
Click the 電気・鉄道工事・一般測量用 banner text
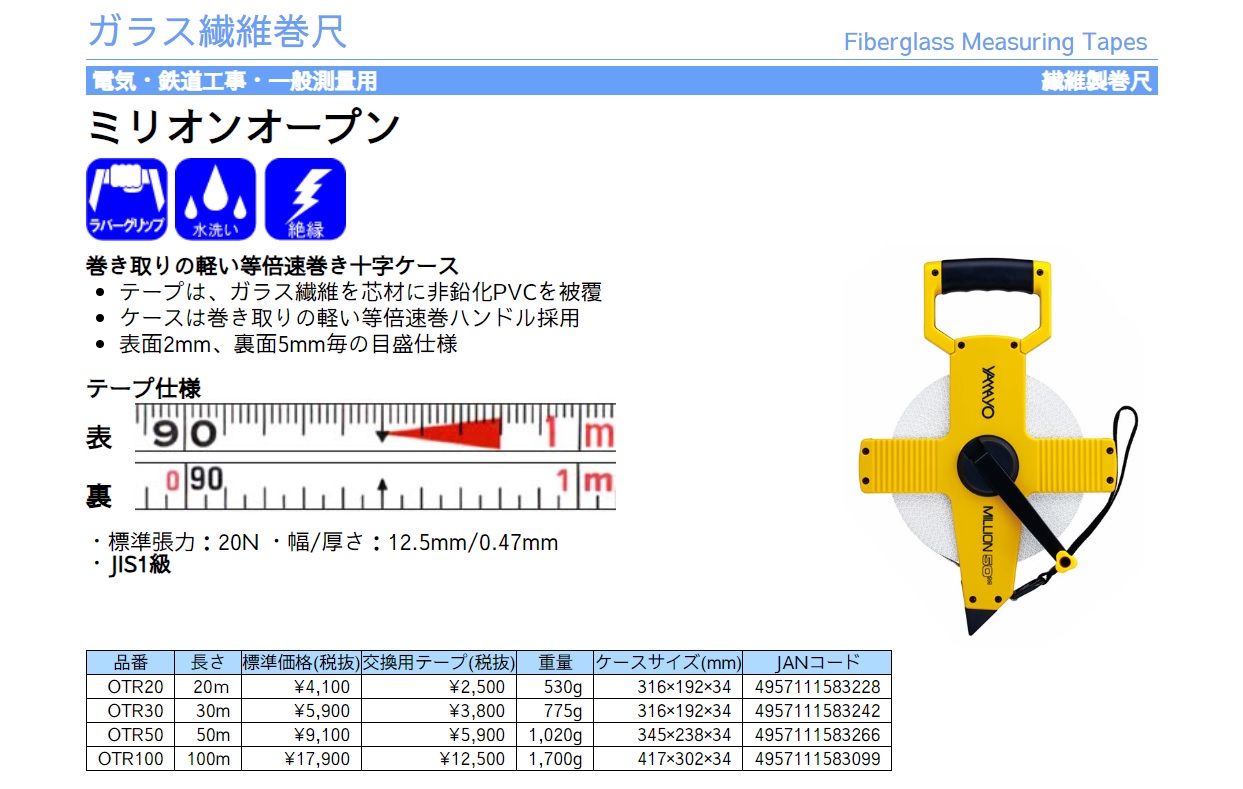(x=234, y=82)
